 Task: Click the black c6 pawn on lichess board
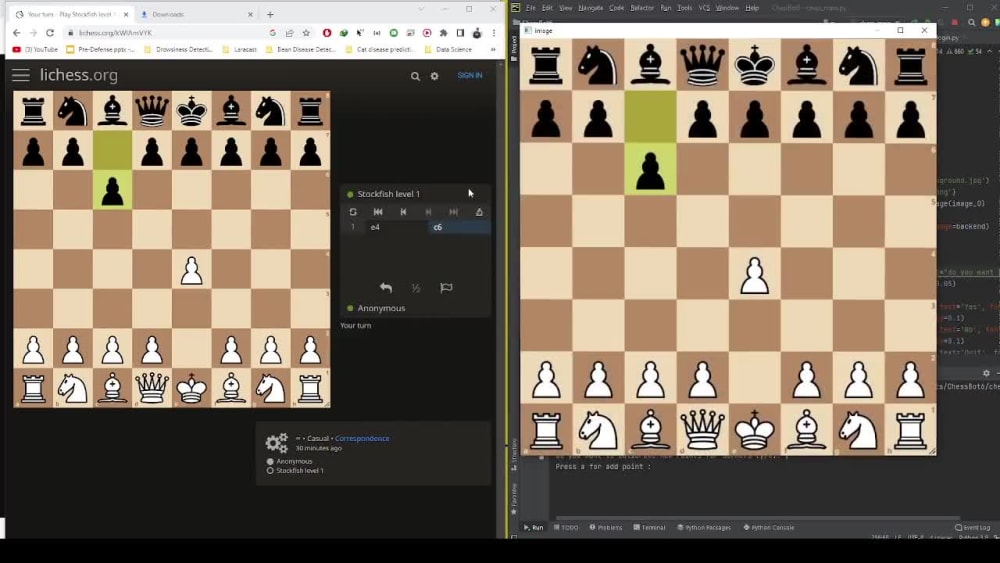pyautogui.click(x=112, y=190)
